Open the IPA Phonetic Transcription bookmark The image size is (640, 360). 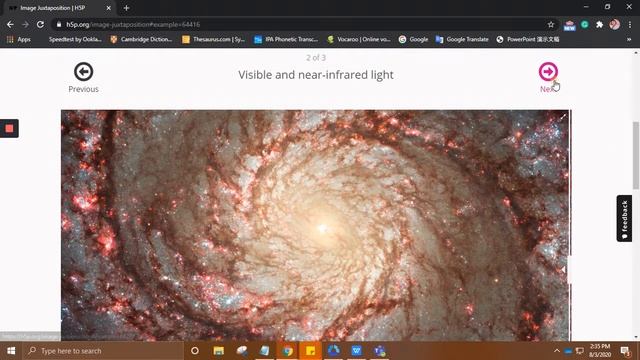click(x=286, y=39)
